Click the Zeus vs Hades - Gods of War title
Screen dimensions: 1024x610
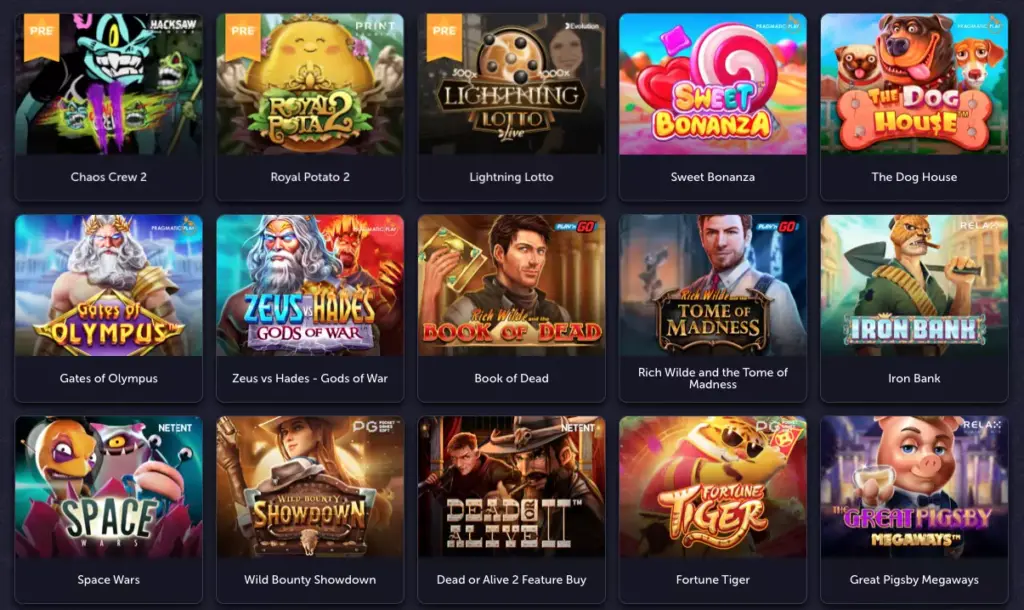(310, 378)
